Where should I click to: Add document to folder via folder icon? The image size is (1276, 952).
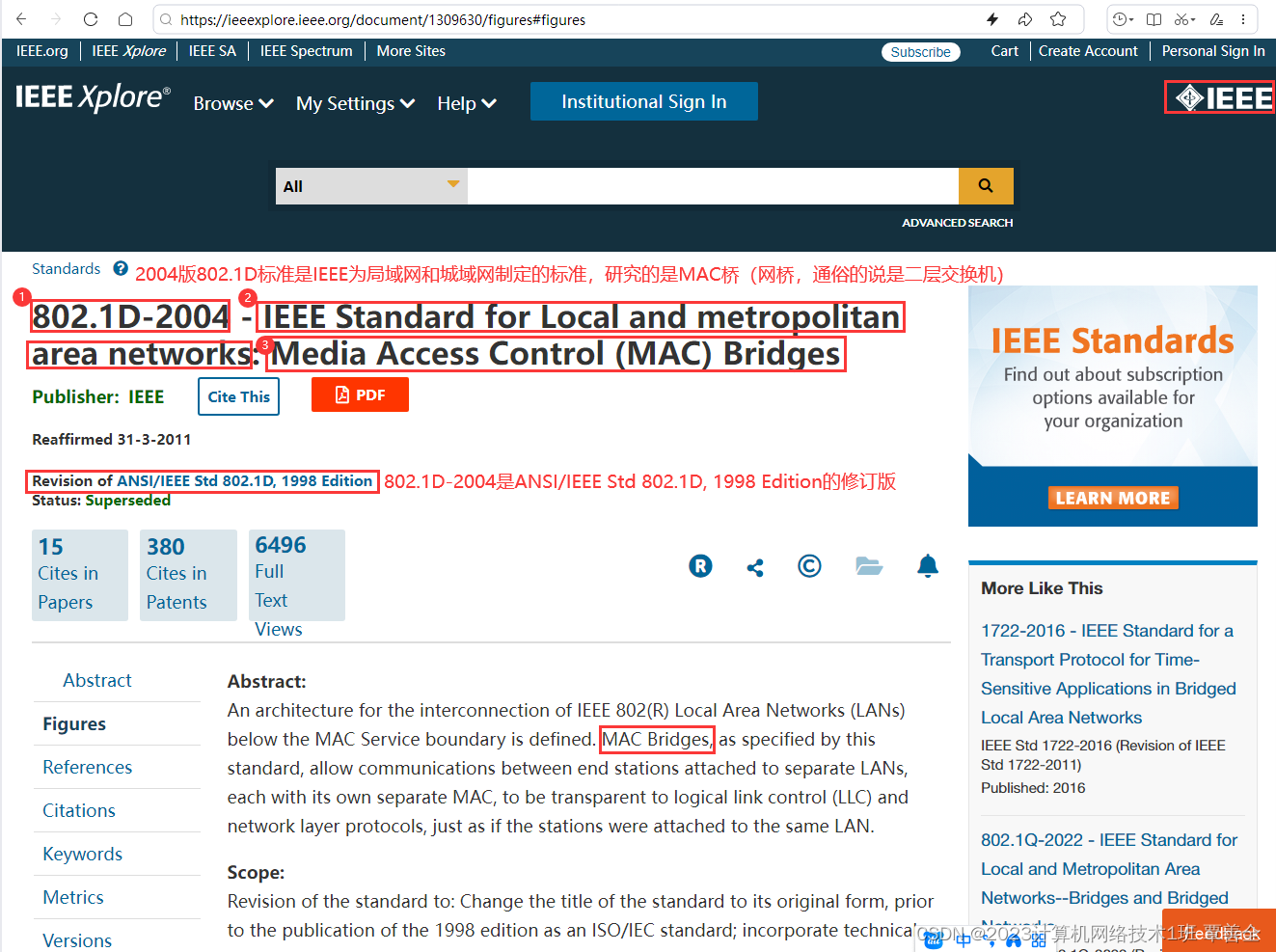(869, 566)
